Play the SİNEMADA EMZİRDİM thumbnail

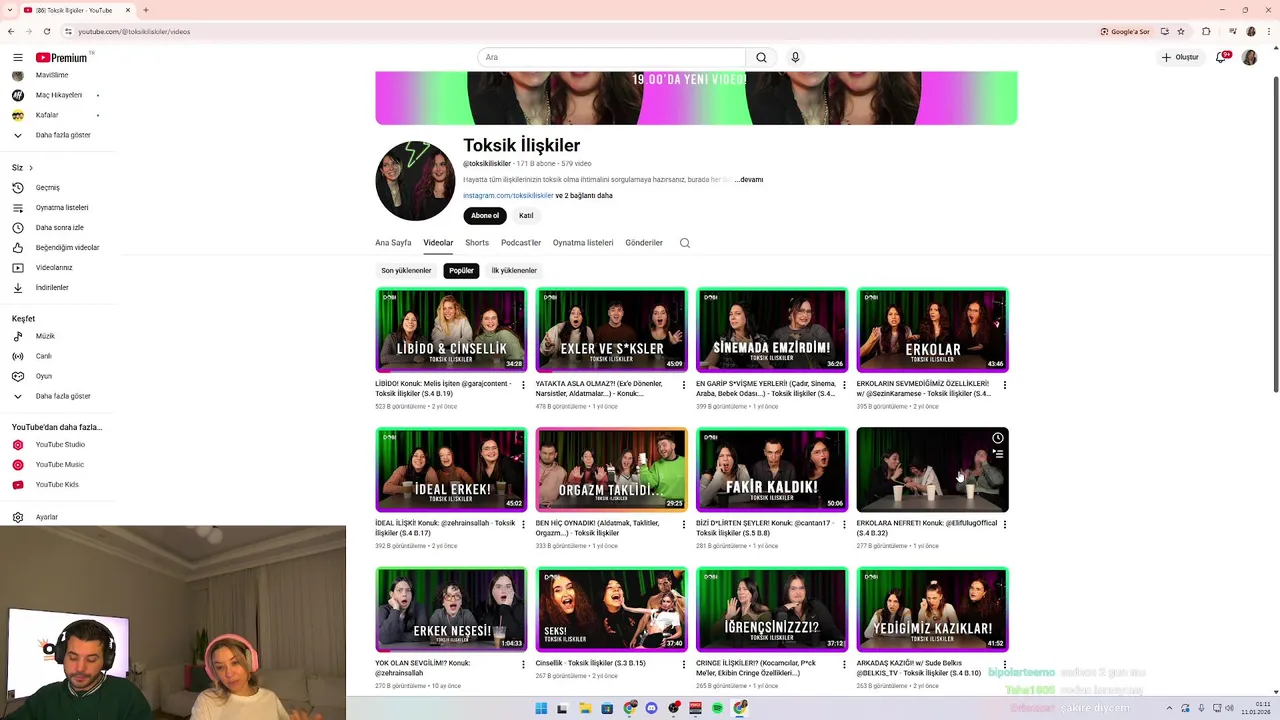pos(772,330)
